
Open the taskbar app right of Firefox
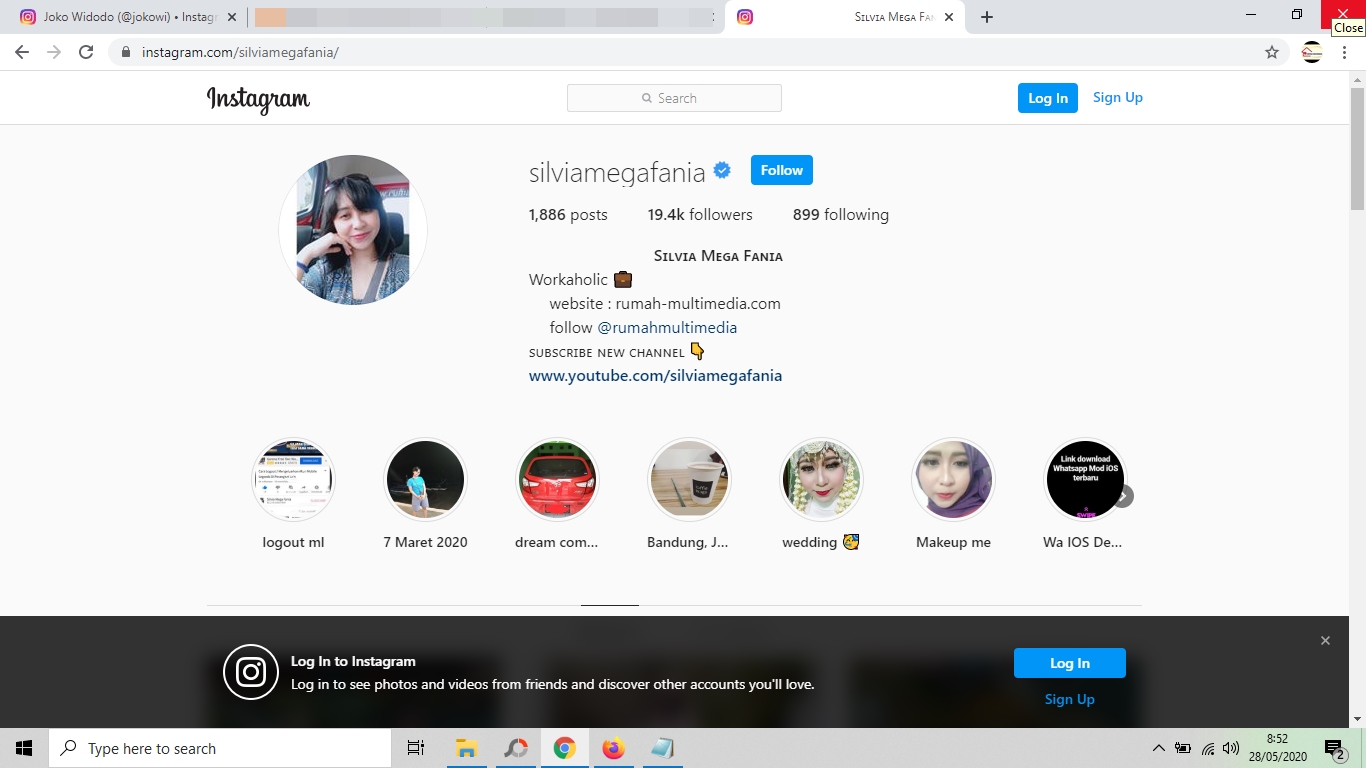point(663,748)
